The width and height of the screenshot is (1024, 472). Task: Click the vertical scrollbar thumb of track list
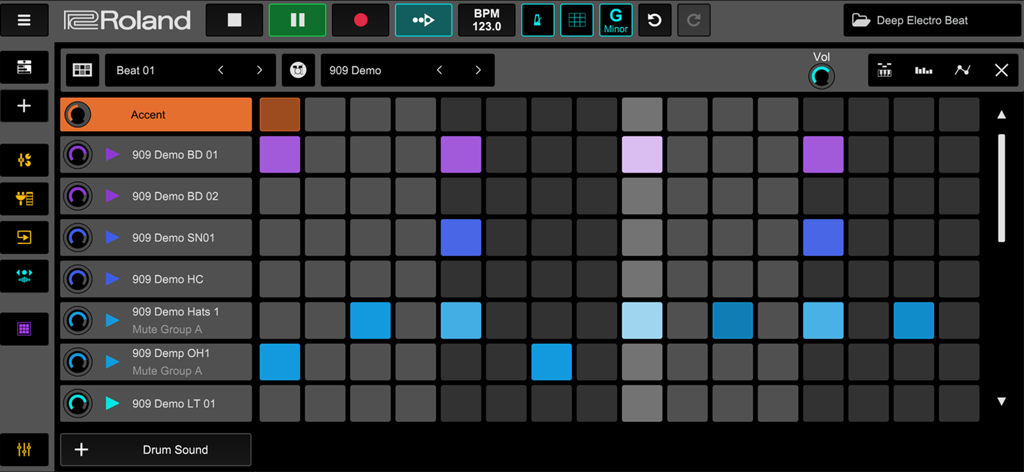[1002, 188]
